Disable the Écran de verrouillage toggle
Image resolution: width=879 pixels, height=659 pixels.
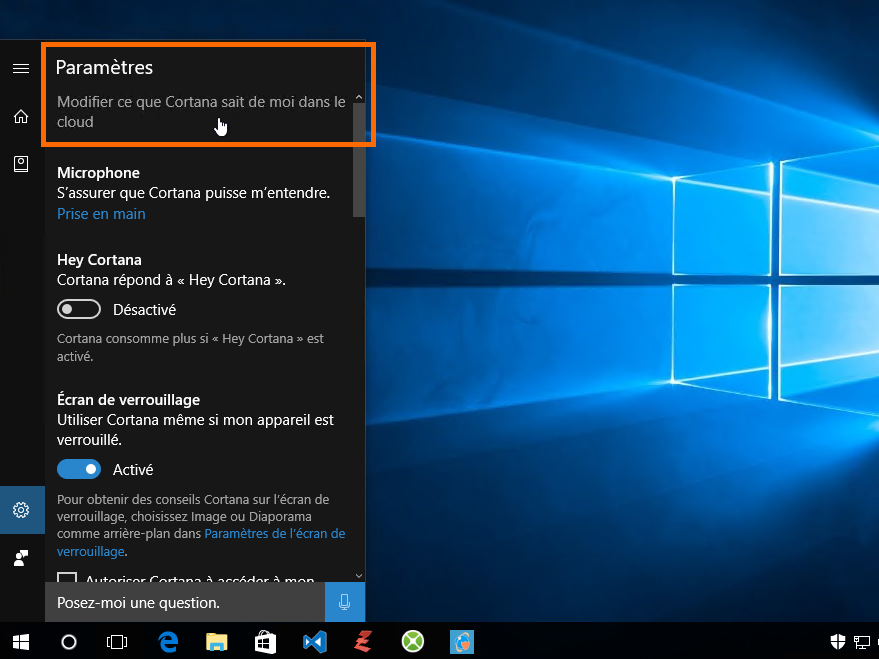point(79,468)
